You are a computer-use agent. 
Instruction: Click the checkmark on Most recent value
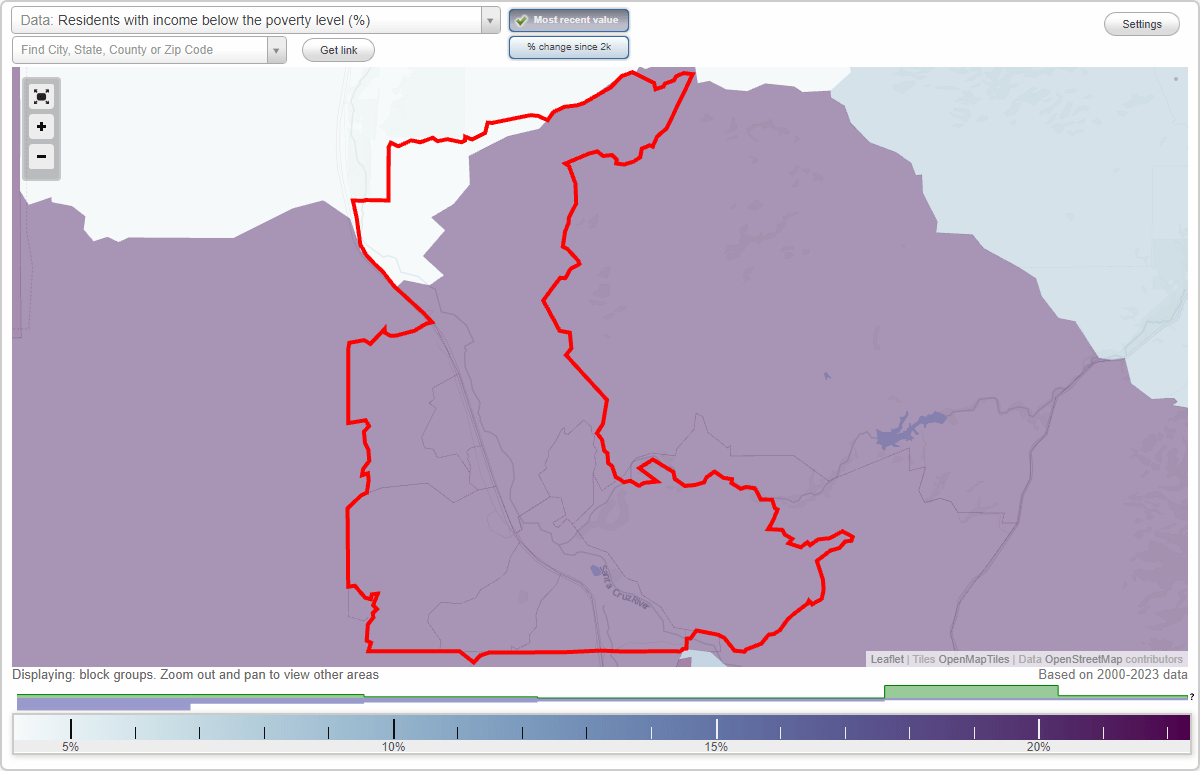tap(523, 19)
